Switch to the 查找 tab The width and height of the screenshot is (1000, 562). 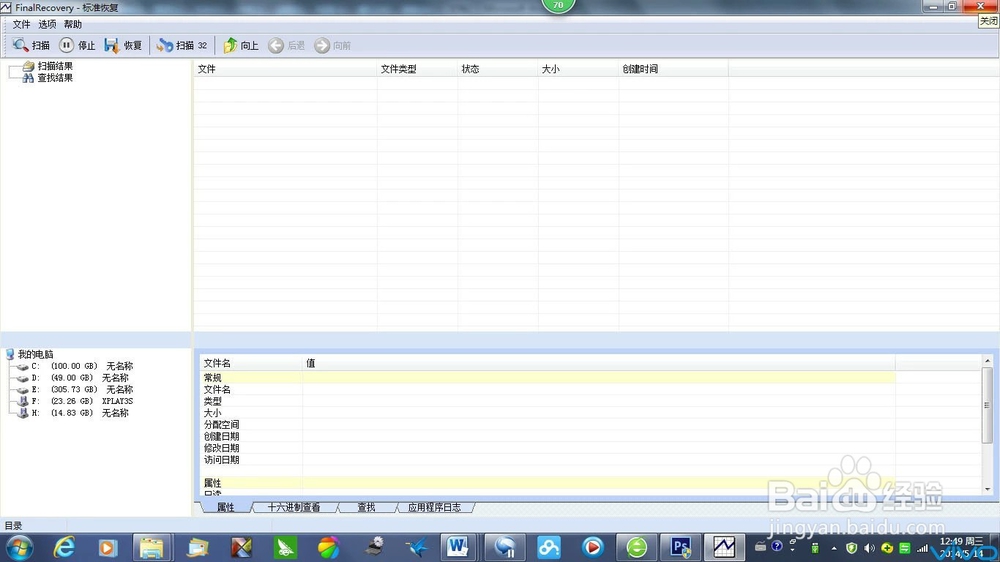pyautogui.click(x=366, y=507)
